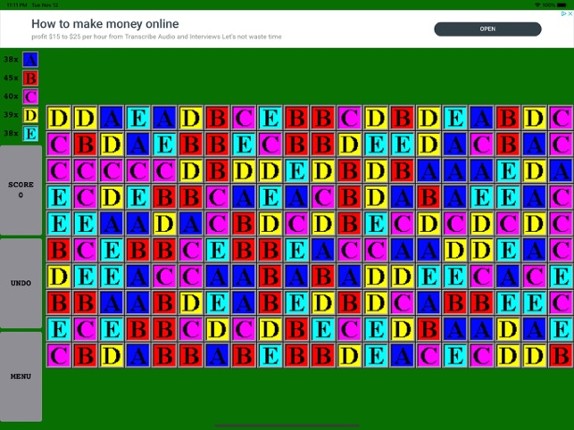Tap the cyan E tile ending the ninth grid row
This screenshot has height=430, width=574.
tap(561, 329)
